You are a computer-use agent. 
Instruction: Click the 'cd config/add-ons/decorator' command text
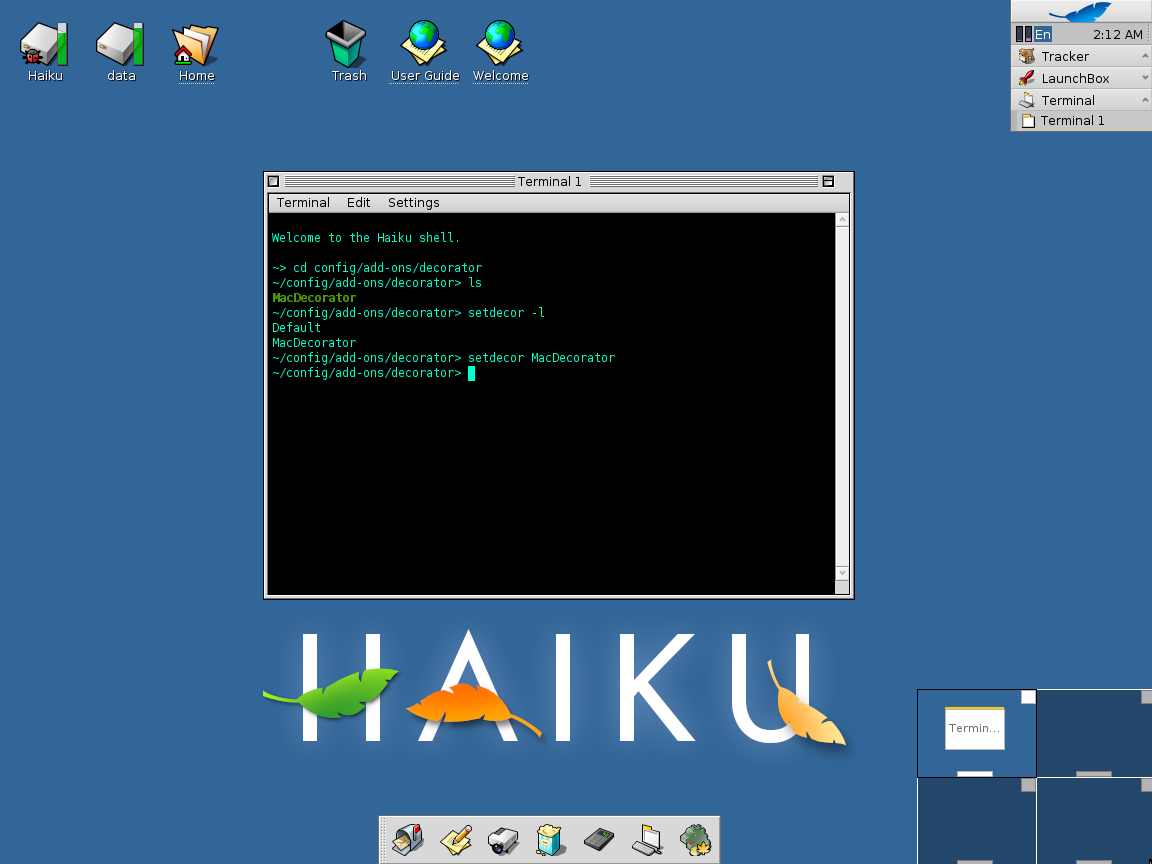click(387, 268)
